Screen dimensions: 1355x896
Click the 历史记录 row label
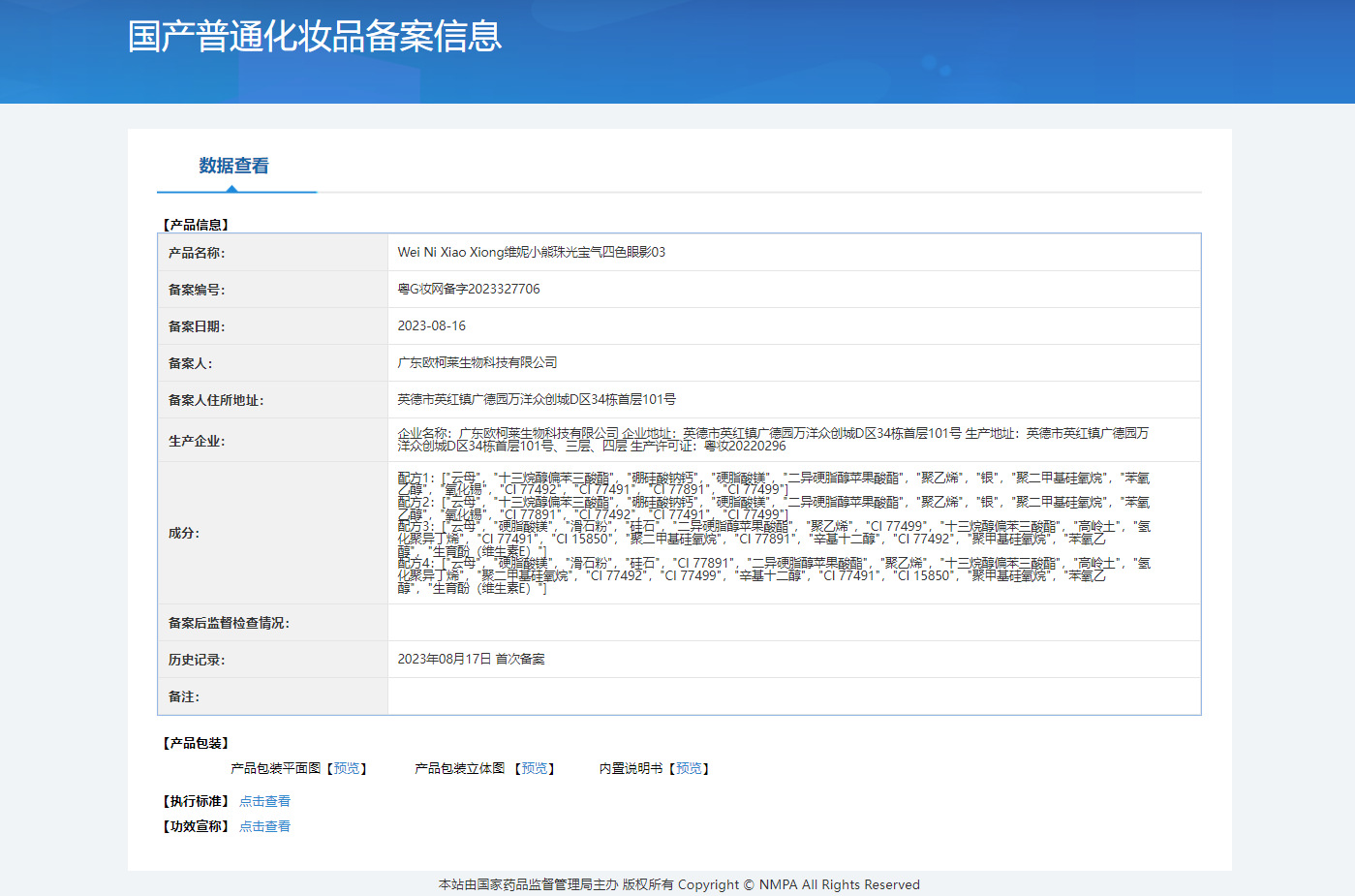click(x=197, y=660)
